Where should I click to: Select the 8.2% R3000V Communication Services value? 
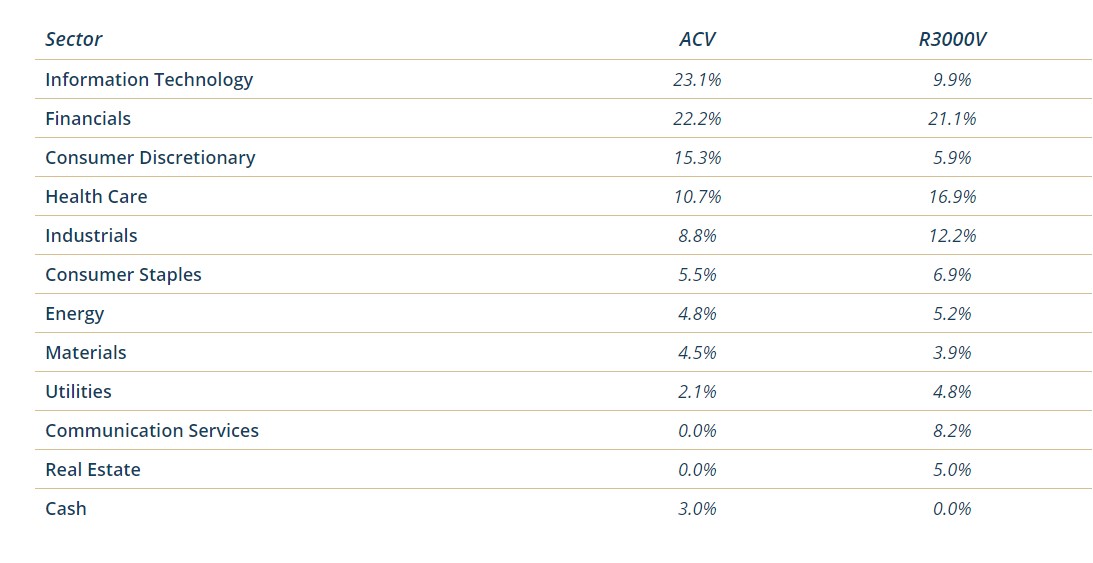[952, 430]
